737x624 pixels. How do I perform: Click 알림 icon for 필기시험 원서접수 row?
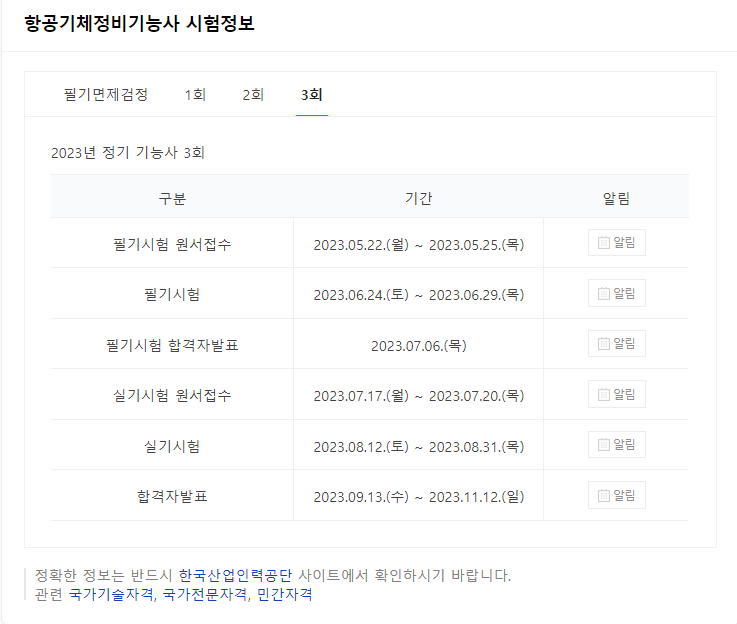tap(616, 242)
